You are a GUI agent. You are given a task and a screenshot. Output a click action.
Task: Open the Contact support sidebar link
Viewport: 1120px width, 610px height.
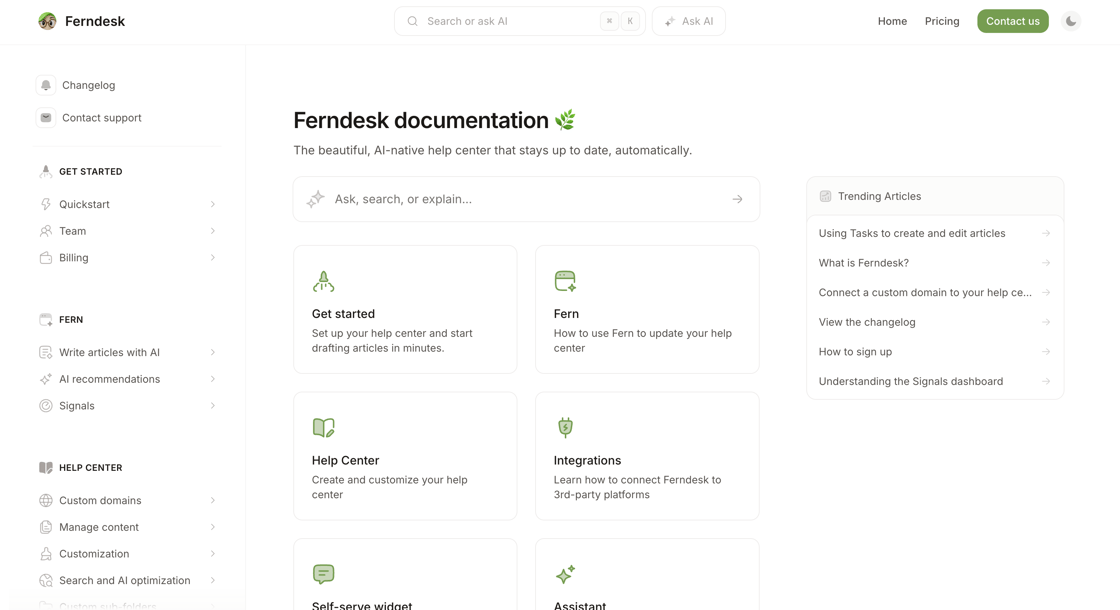(101, 118)
